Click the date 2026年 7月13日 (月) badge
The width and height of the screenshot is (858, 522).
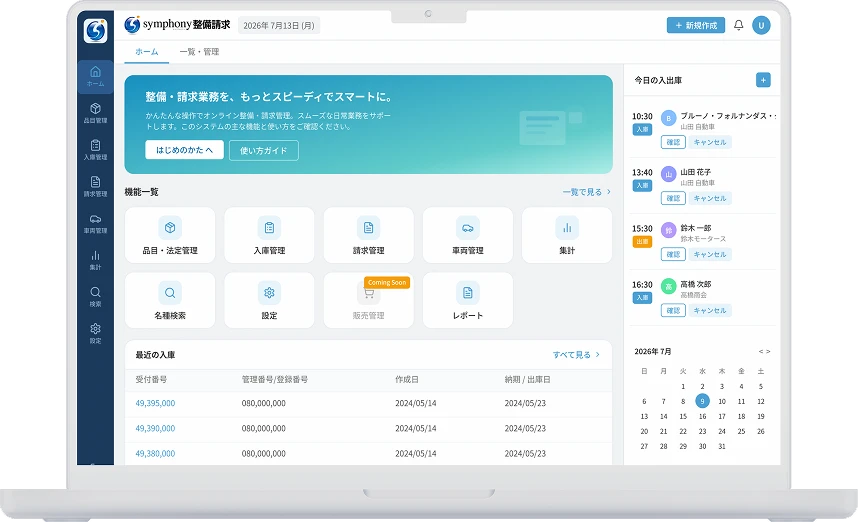coord(279,26)
